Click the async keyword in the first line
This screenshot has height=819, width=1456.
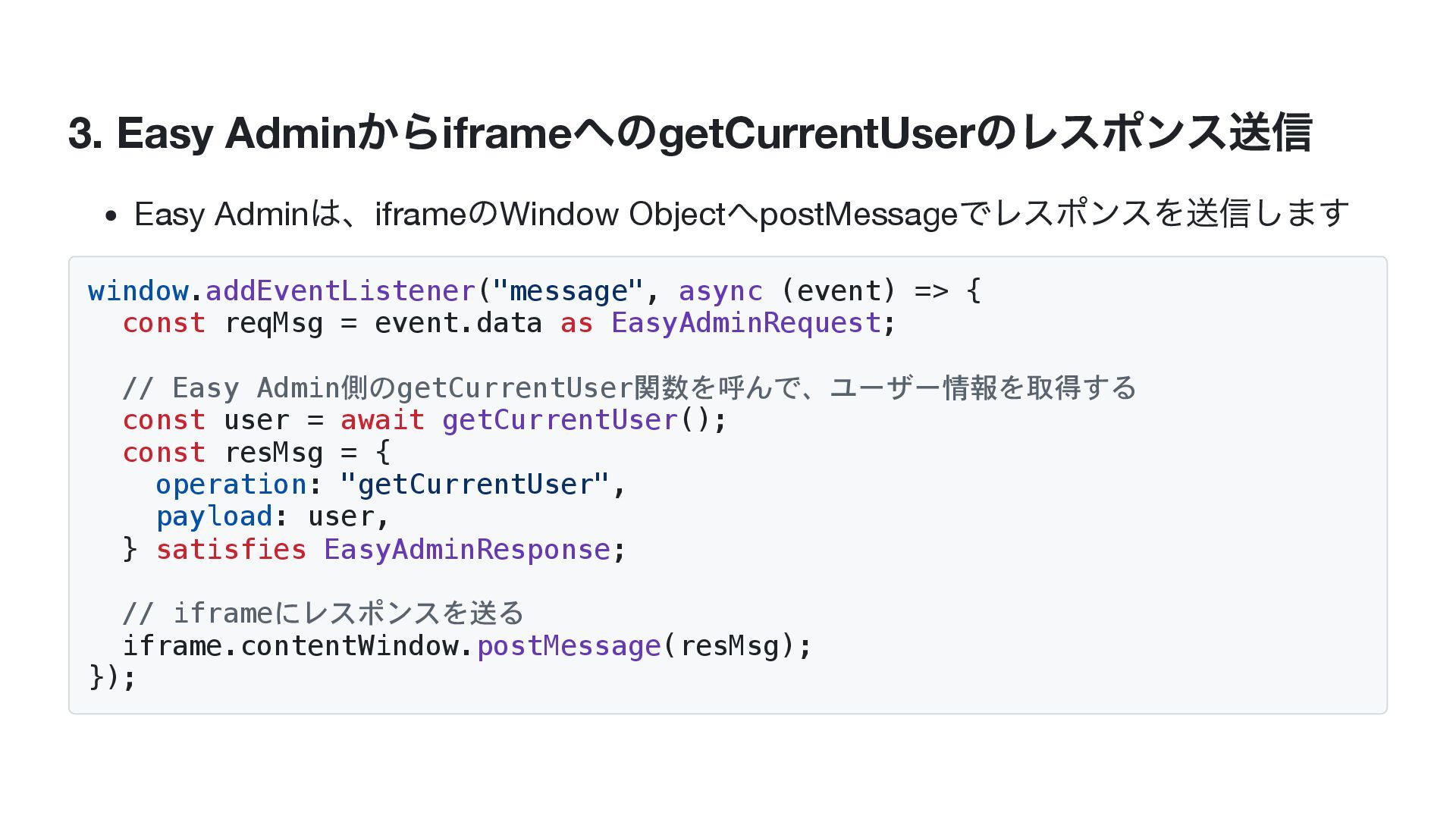[720, 291]
